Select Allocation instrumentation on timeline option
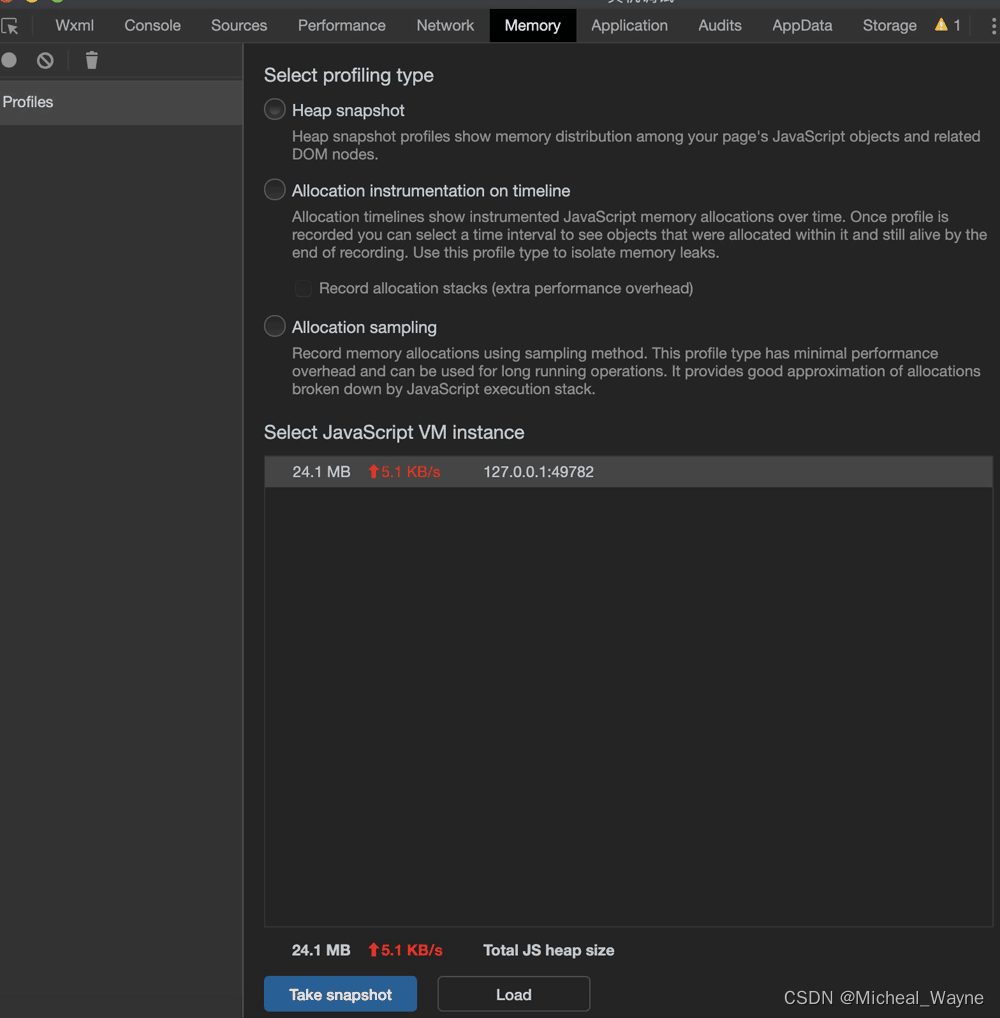The image size is (1000, 1018). click(x=275, y=190)
